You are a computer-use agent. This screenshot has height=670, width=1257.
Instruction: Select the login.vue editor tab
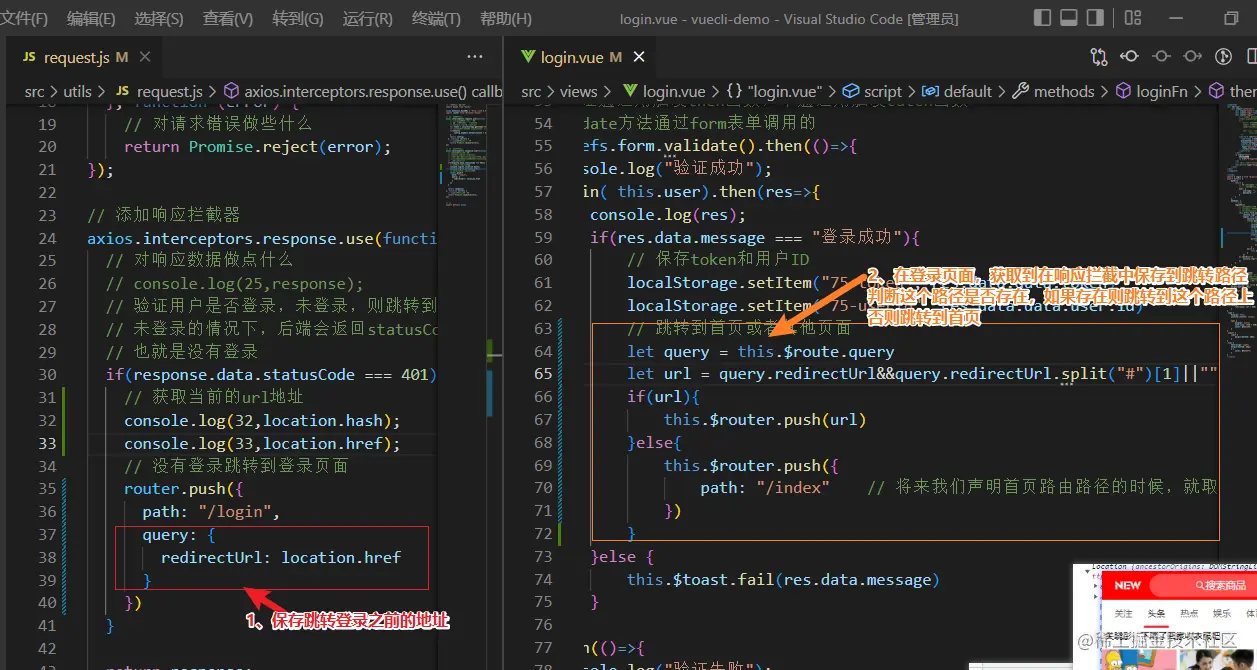click(x=580, y=57)
